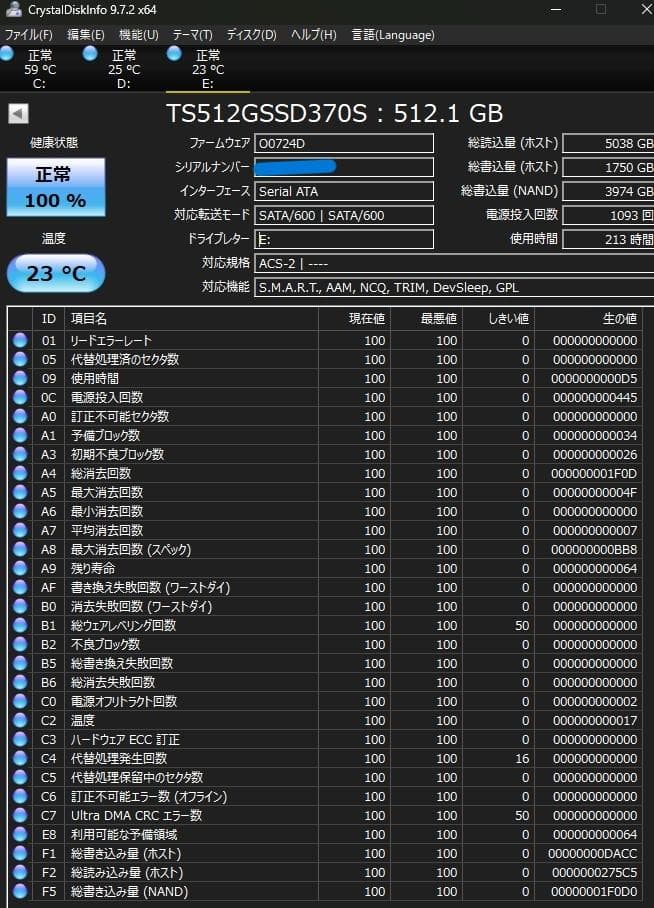654x908 pixels.
Task: Click status icon for 電源オフリトラクト回数 row
Action: coord(20,701)
